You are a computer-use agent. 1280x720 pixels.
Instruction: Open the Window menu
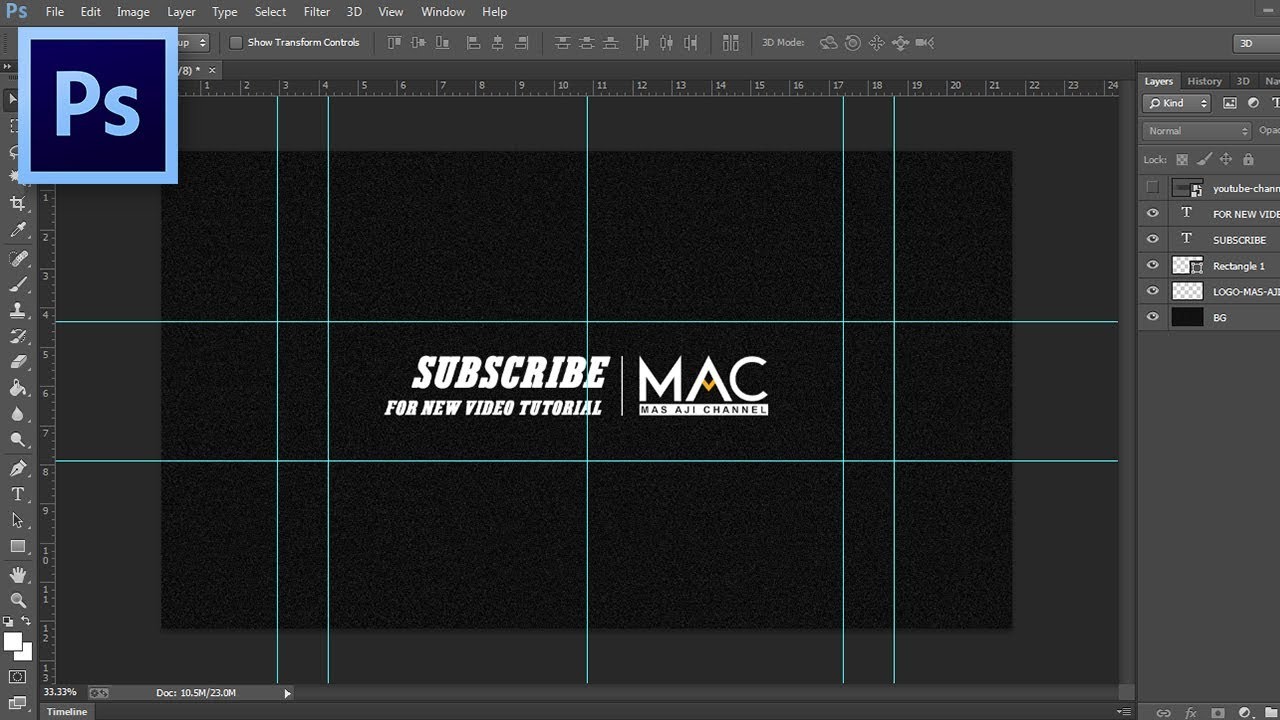[x=443, y=12]
